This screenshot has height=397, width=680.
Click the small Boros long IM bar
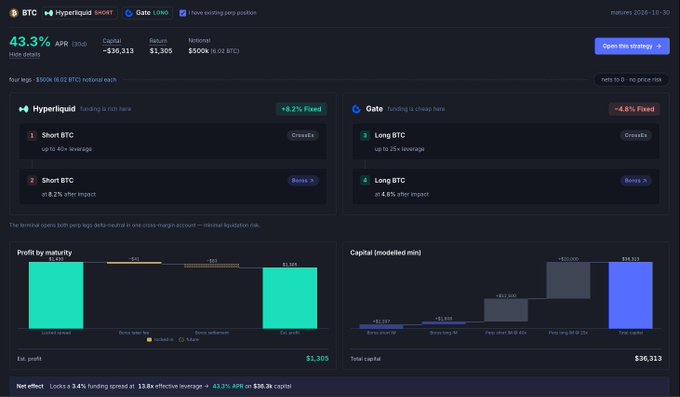(444, 323)
